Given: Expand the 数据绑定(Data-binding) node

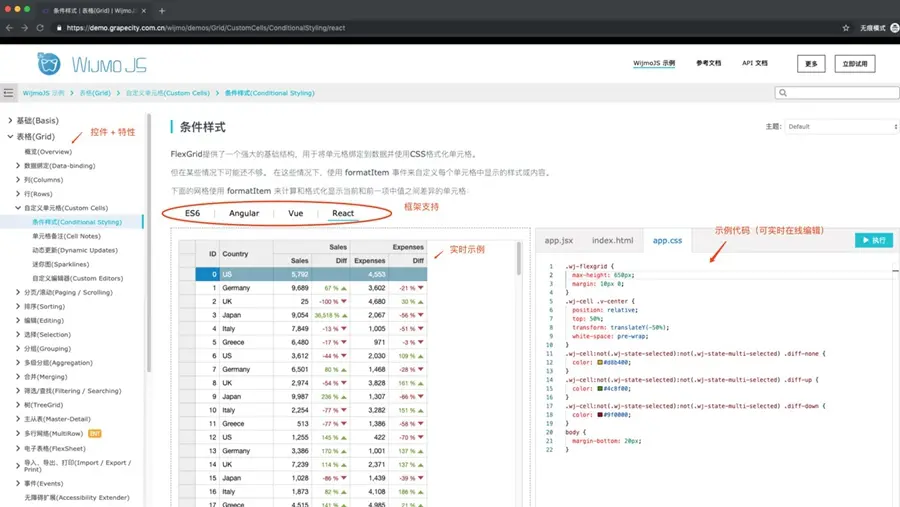Looking at the screenshot, I should pyautogui.click(x=18, y=165).
